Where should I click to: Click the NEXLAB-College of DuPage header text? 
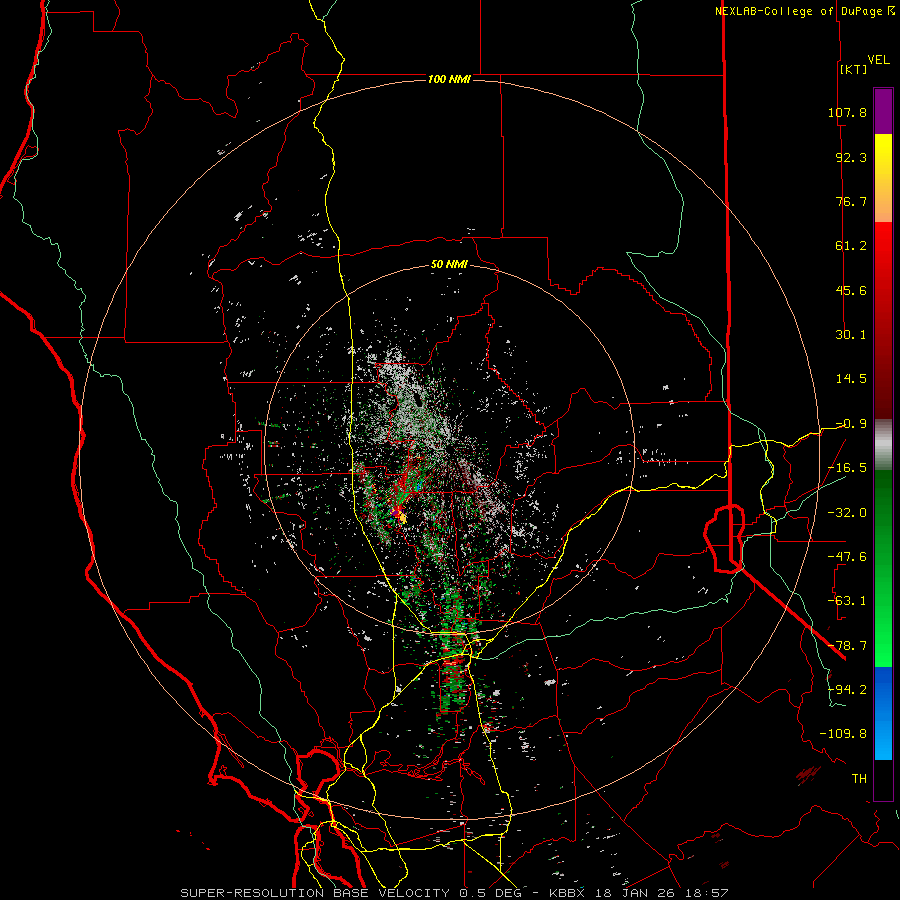pos(798,11)
